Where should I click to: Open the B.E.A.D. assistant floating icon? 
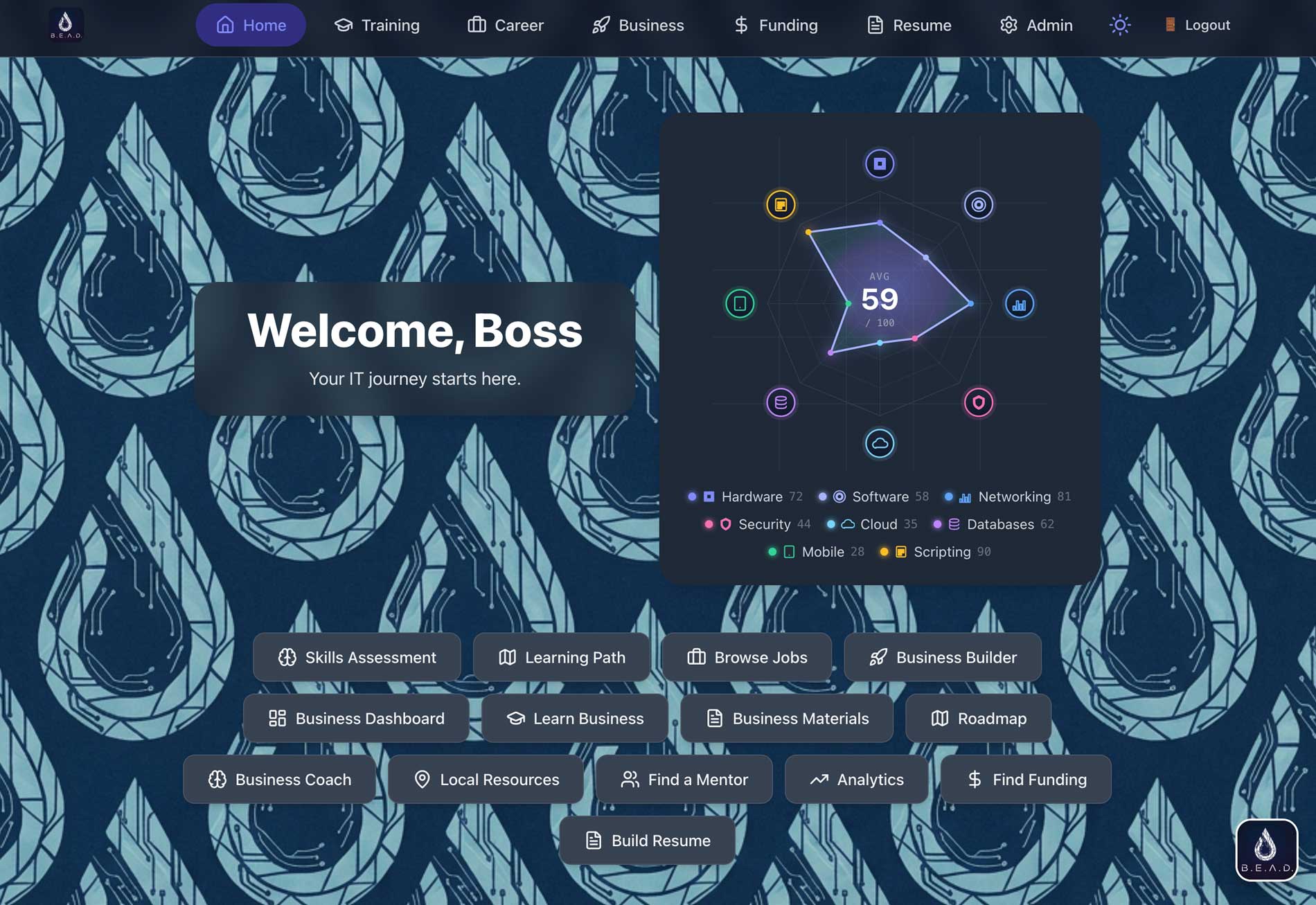[1266, 850]
